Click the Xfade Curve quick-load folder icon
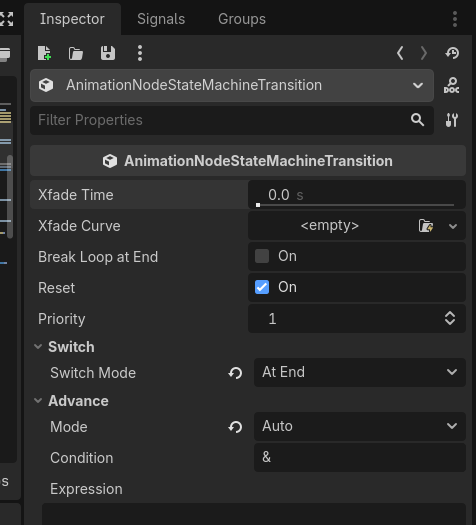 click(x=426, y=226)
